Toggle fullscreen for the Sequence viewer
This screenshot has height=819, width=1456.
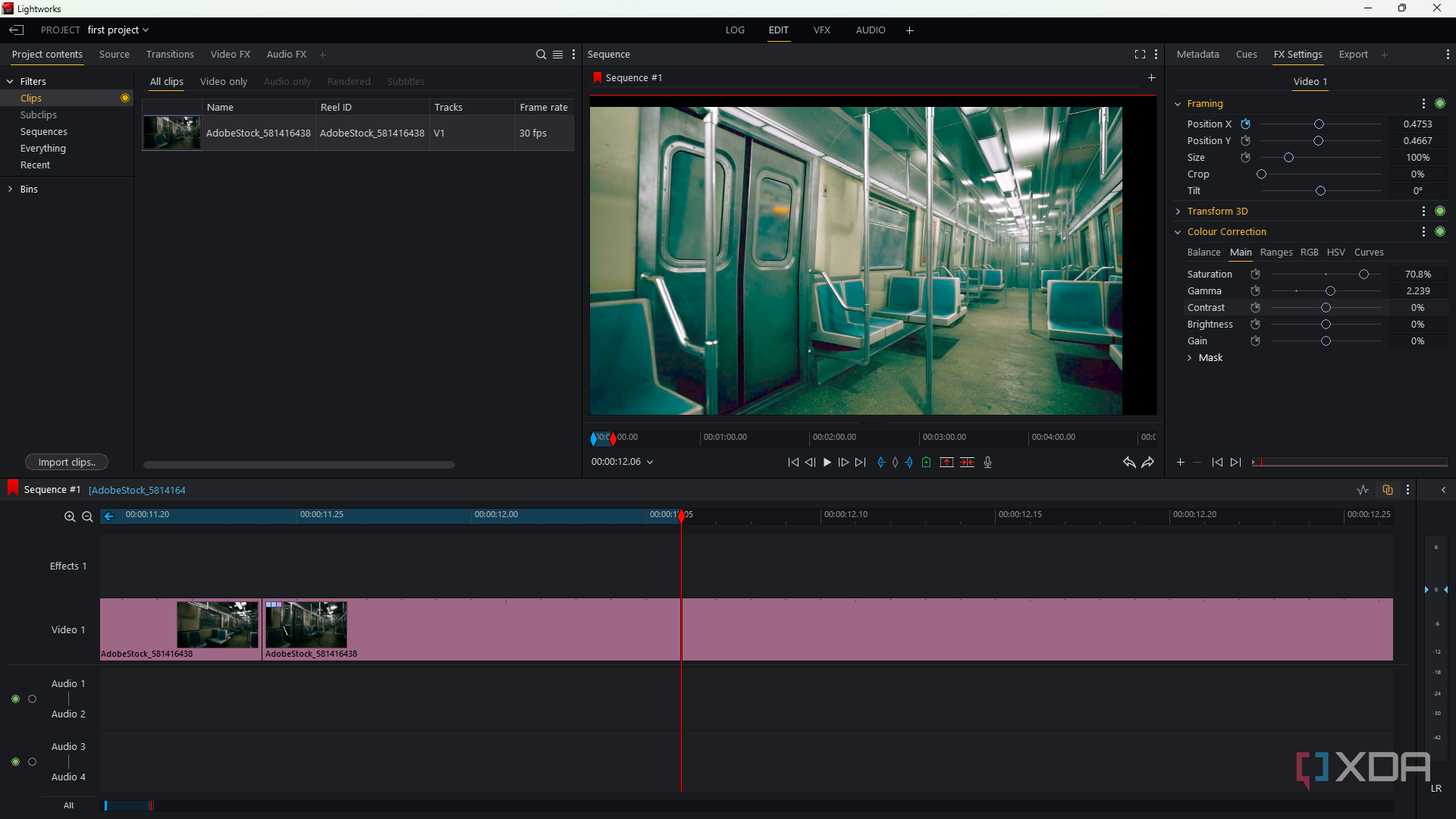pos(1139,55)
